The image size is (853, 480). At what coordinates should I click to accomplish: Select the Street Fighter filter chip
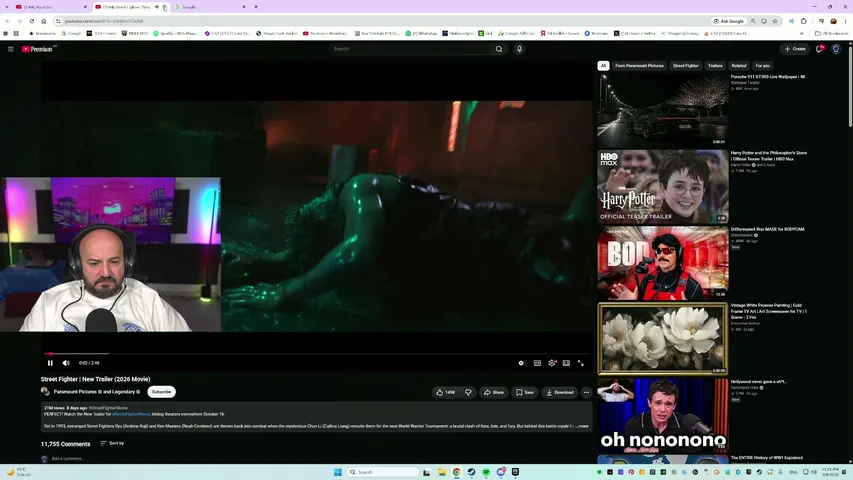[685, 65]
